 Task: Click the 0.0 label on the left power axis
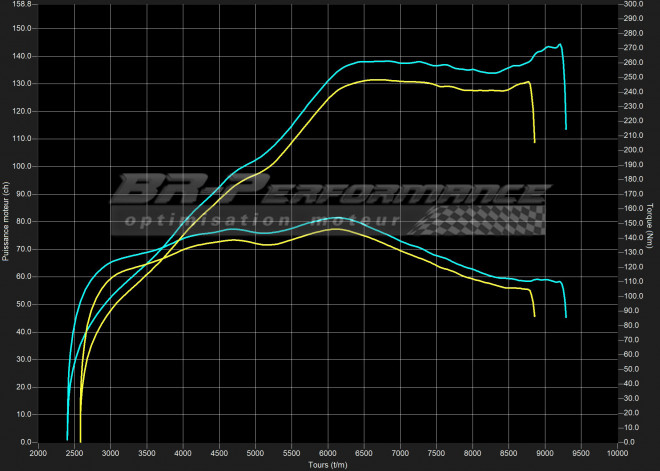tap(25, 442)
